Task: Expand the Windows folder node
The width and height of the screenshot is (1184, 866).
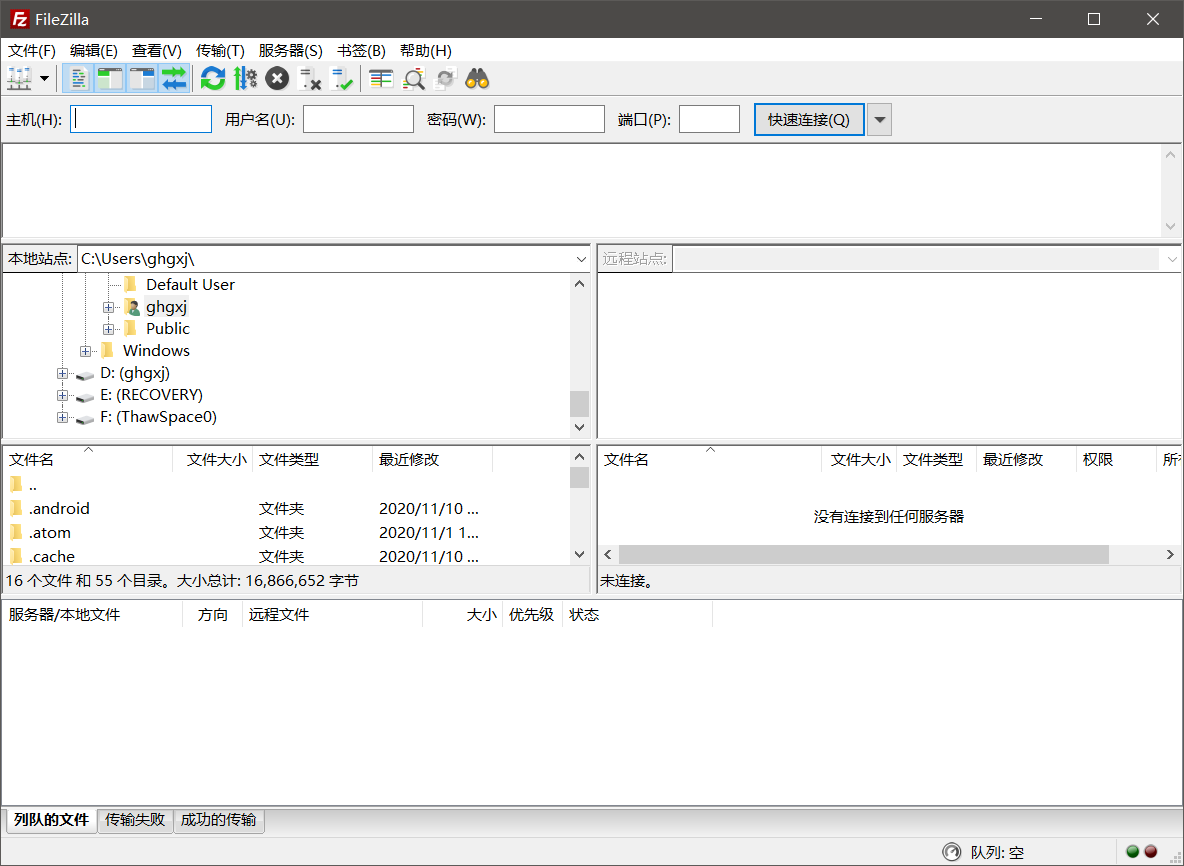Action: 85,351
